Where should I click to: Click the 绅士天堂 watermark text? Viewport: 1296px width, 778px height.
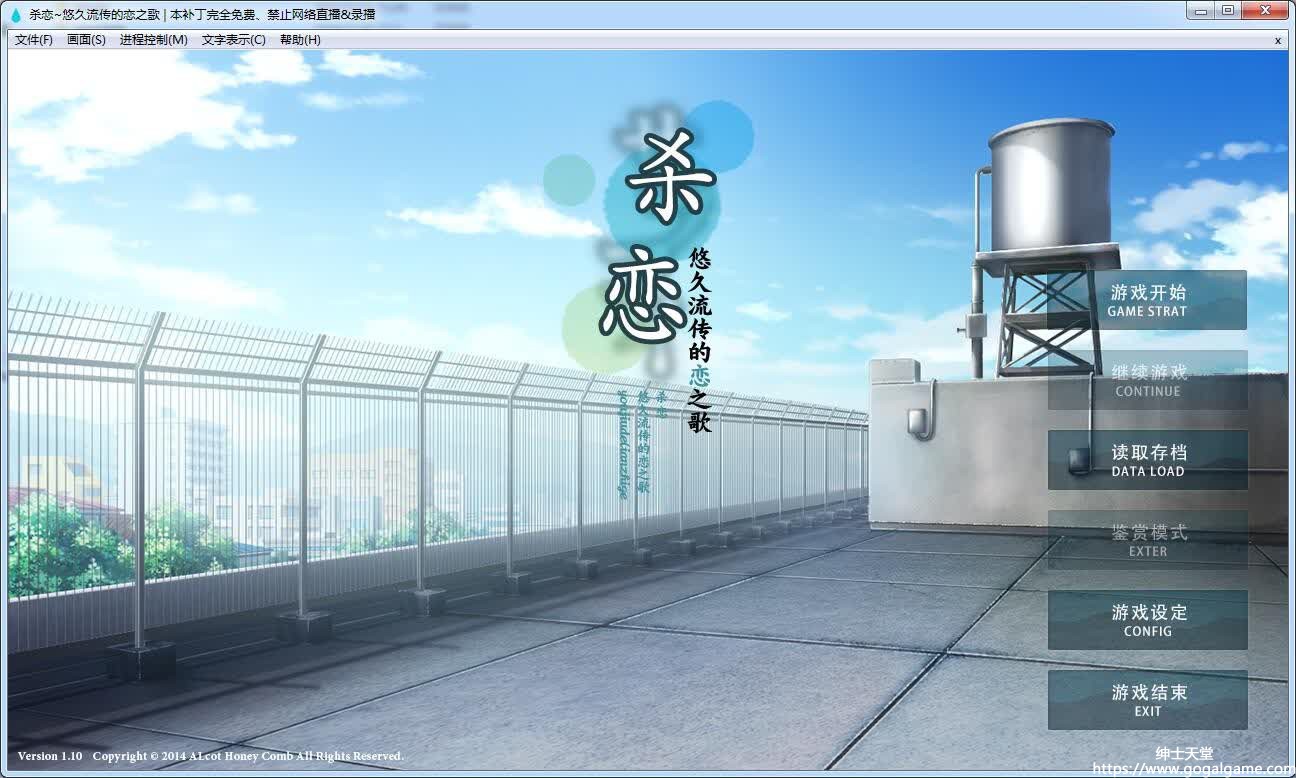(1184, 753)
